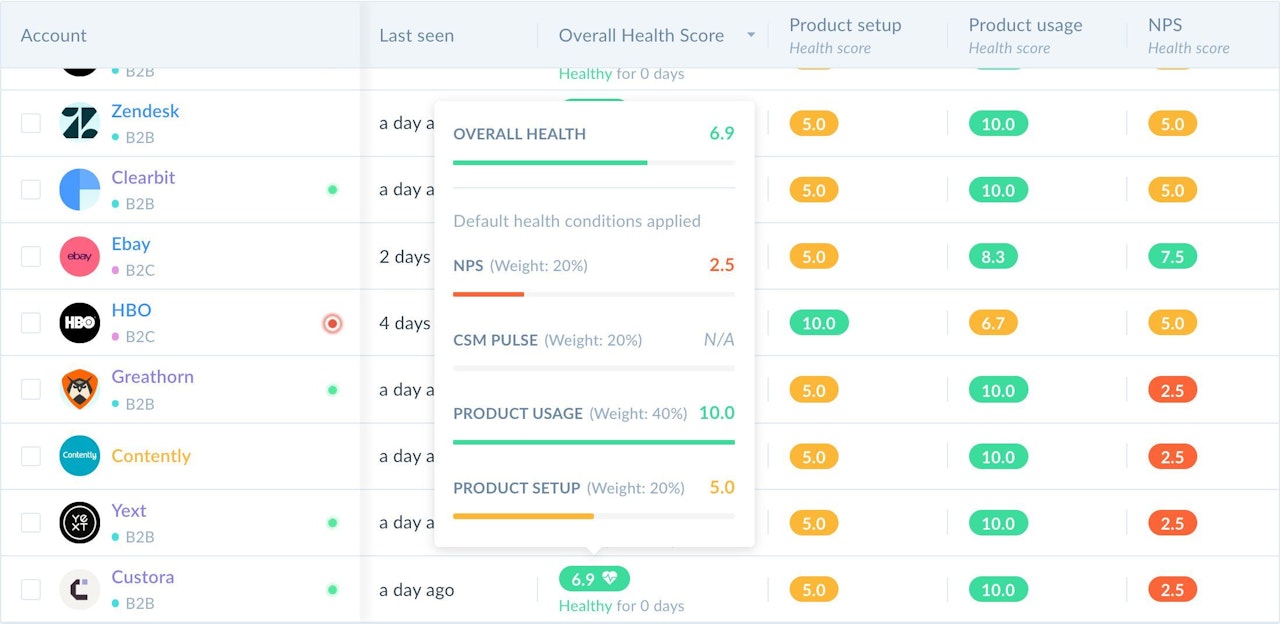
Task: Click the Yext circular logo icon
Action: point(80,522)
